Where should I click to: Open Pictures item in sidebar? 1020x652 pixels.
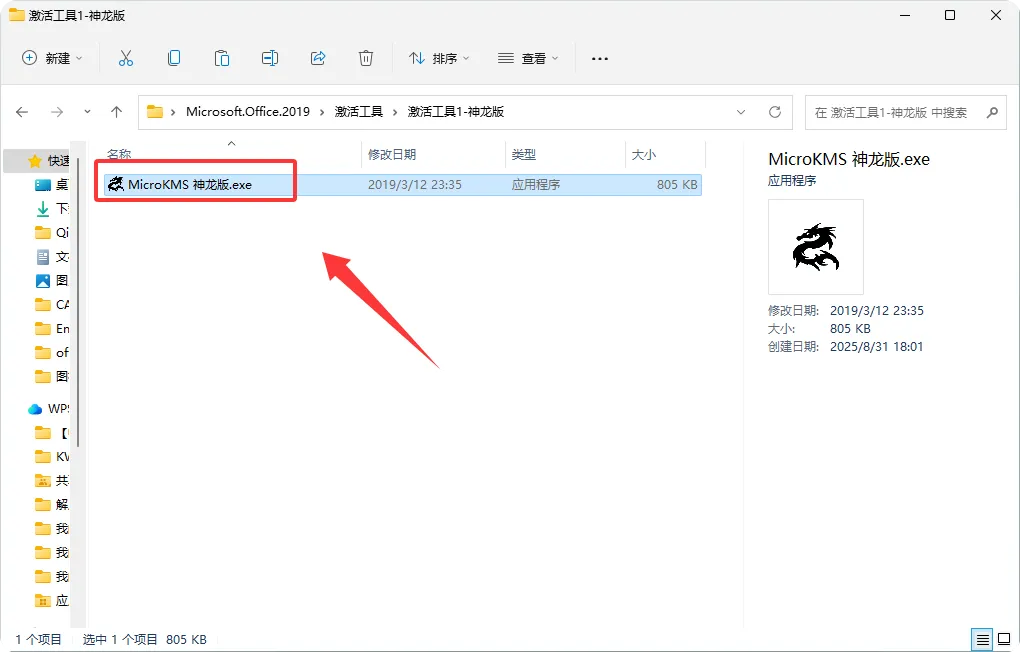click(x=51, y=280)
